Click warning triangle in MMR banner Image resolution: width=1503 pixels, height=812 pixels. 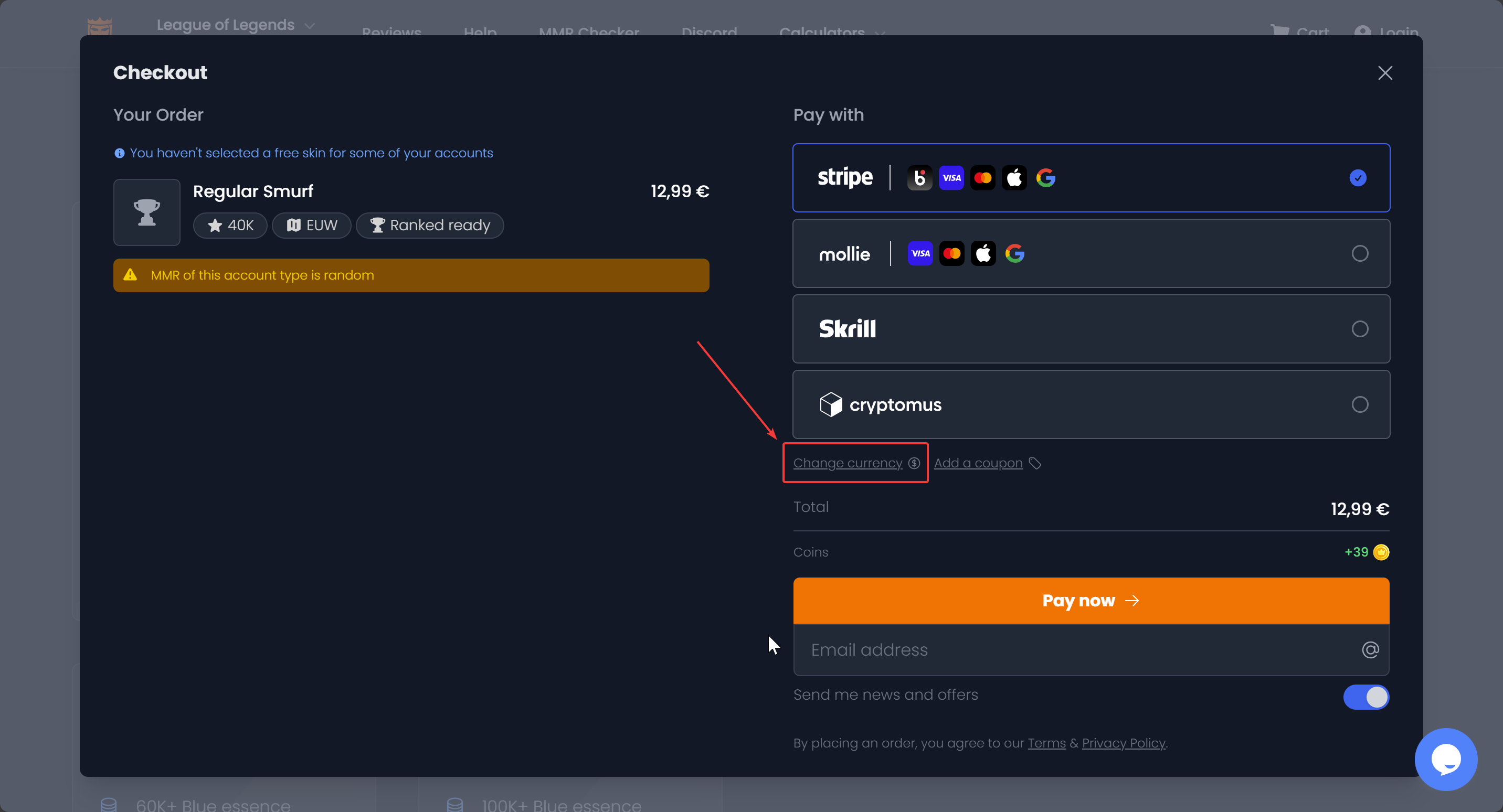point(130,275)
